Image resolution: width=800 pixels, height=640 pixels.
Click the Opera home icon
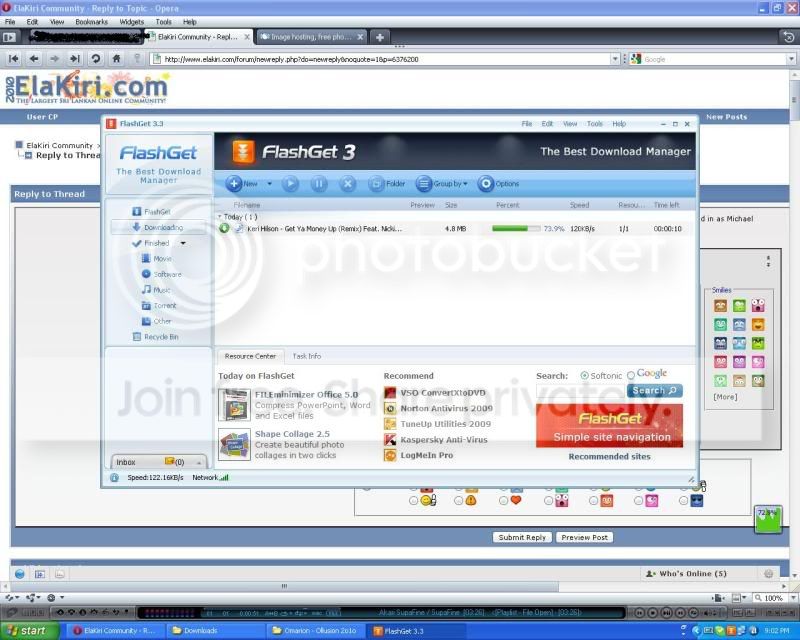coord(116,59)
